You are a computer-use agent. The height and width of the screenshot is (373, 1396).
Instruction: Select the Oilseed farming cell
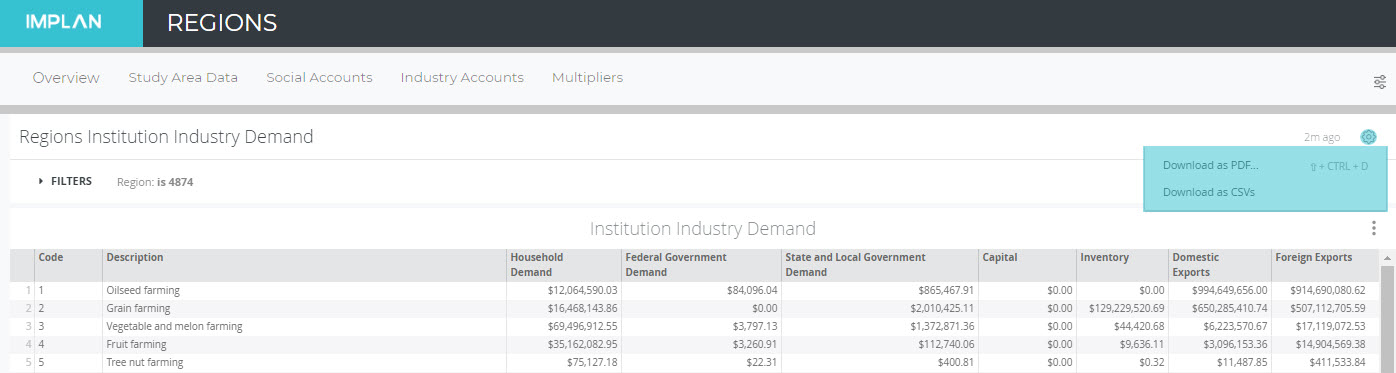pyautogui.click(x=143, y=290)
